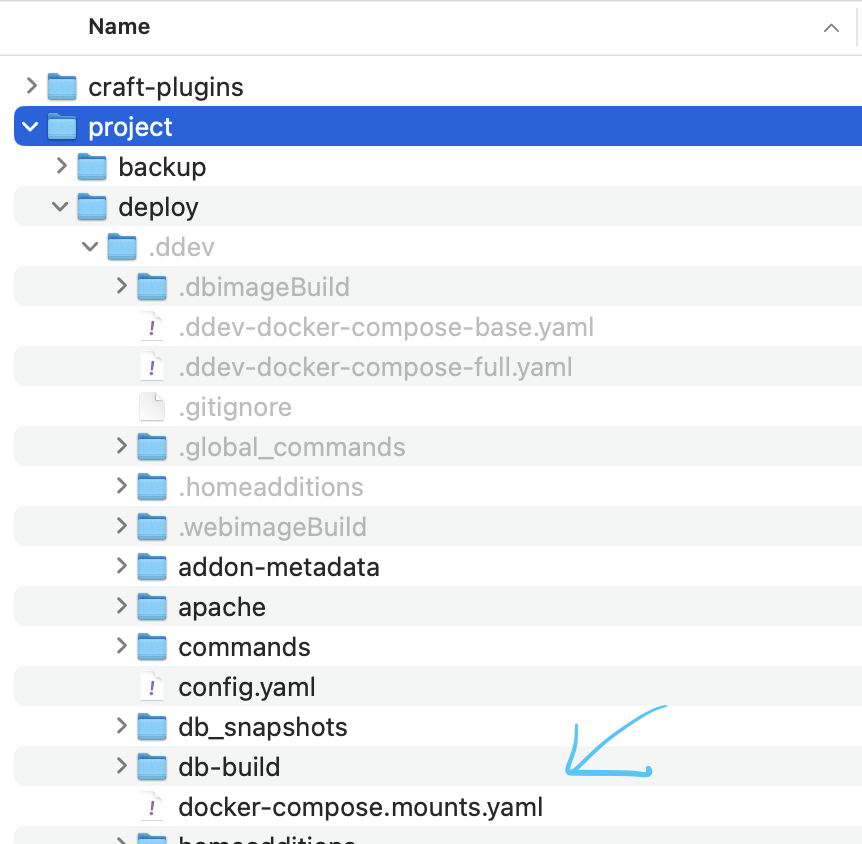Expand the craft-plugins folder
Viewport: 862px width, 844px height.
pyautogui.click(x=31, y=87)
